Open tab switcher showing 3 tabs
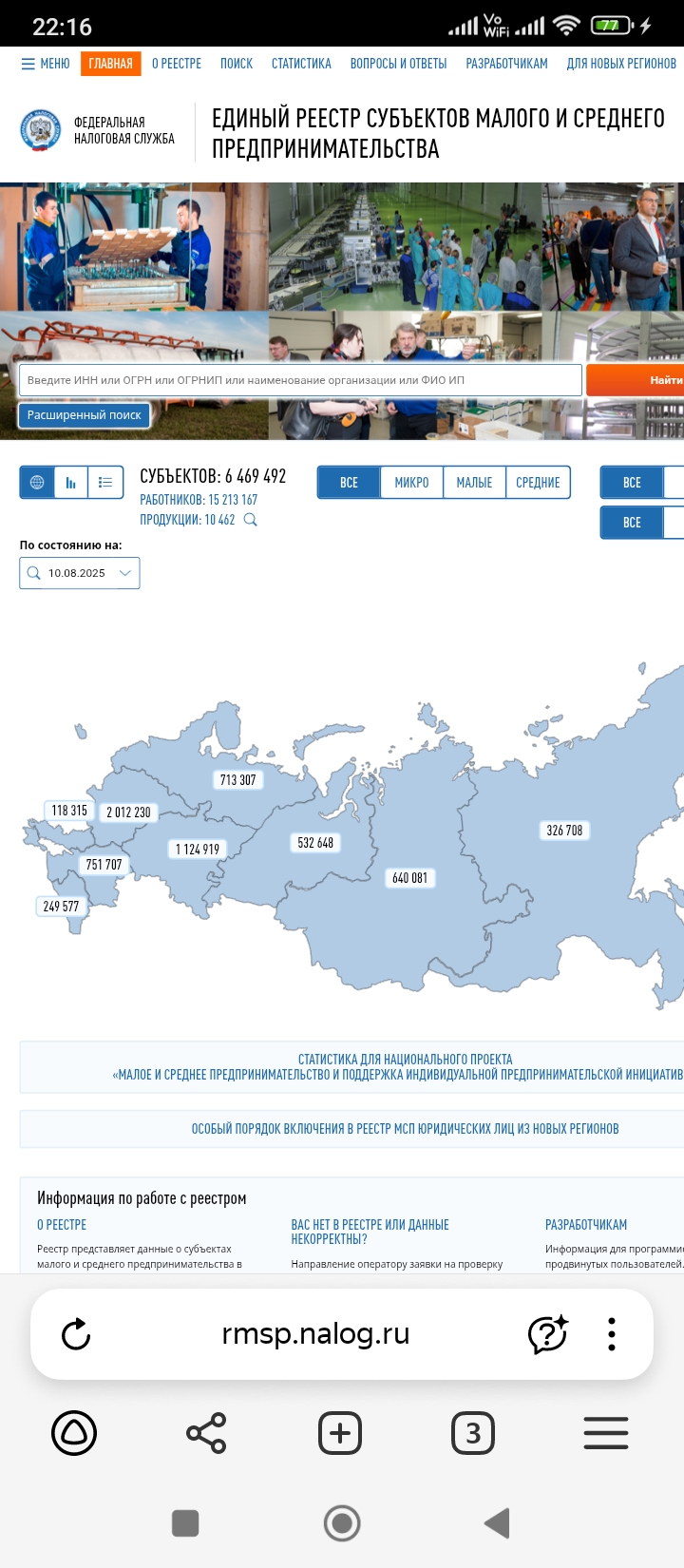The height and width of the screenshot is (1568, 684). pyautogui.click(x=473, y=1433)
